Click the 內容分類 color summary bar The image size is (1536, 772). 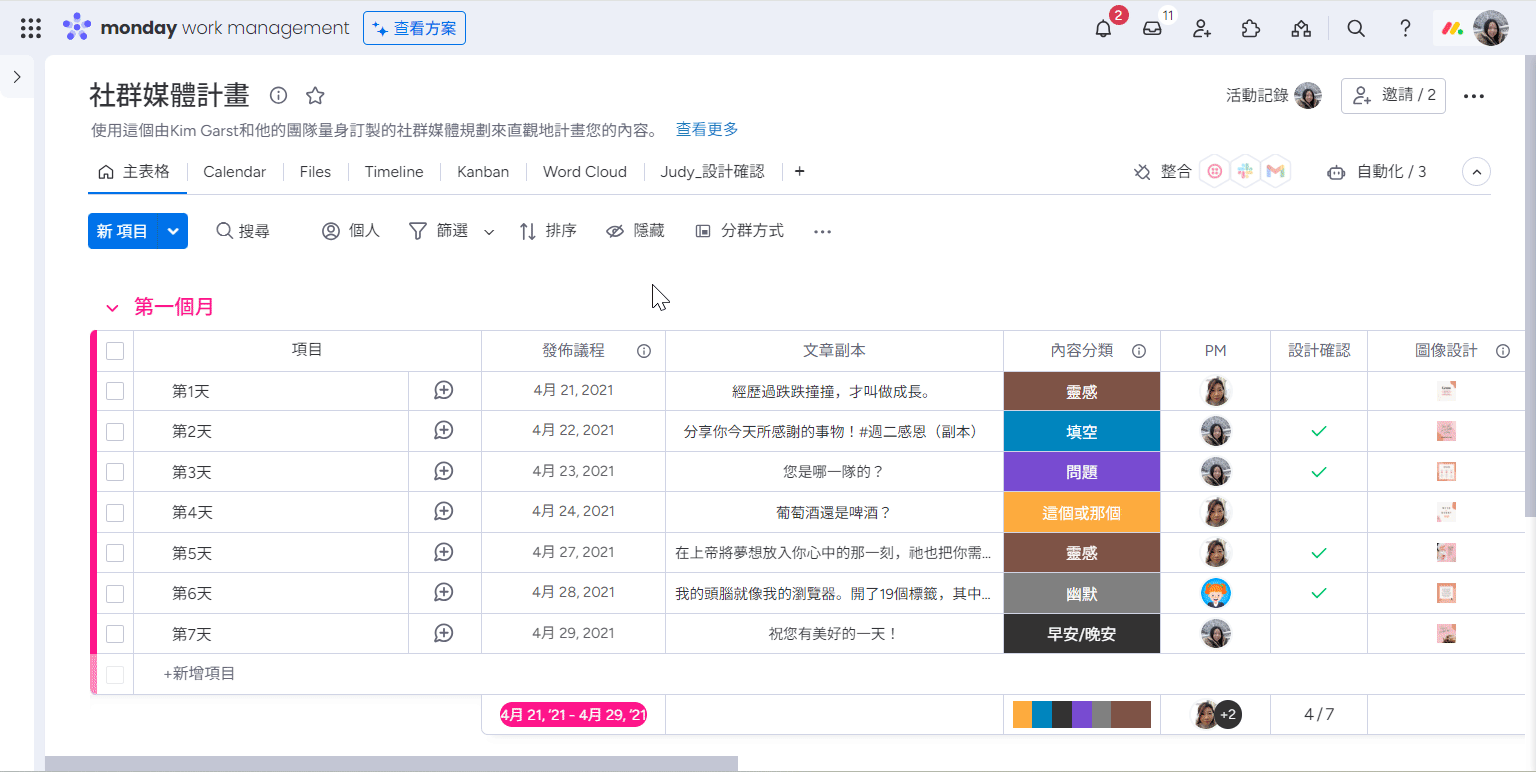pos(1082,714)
